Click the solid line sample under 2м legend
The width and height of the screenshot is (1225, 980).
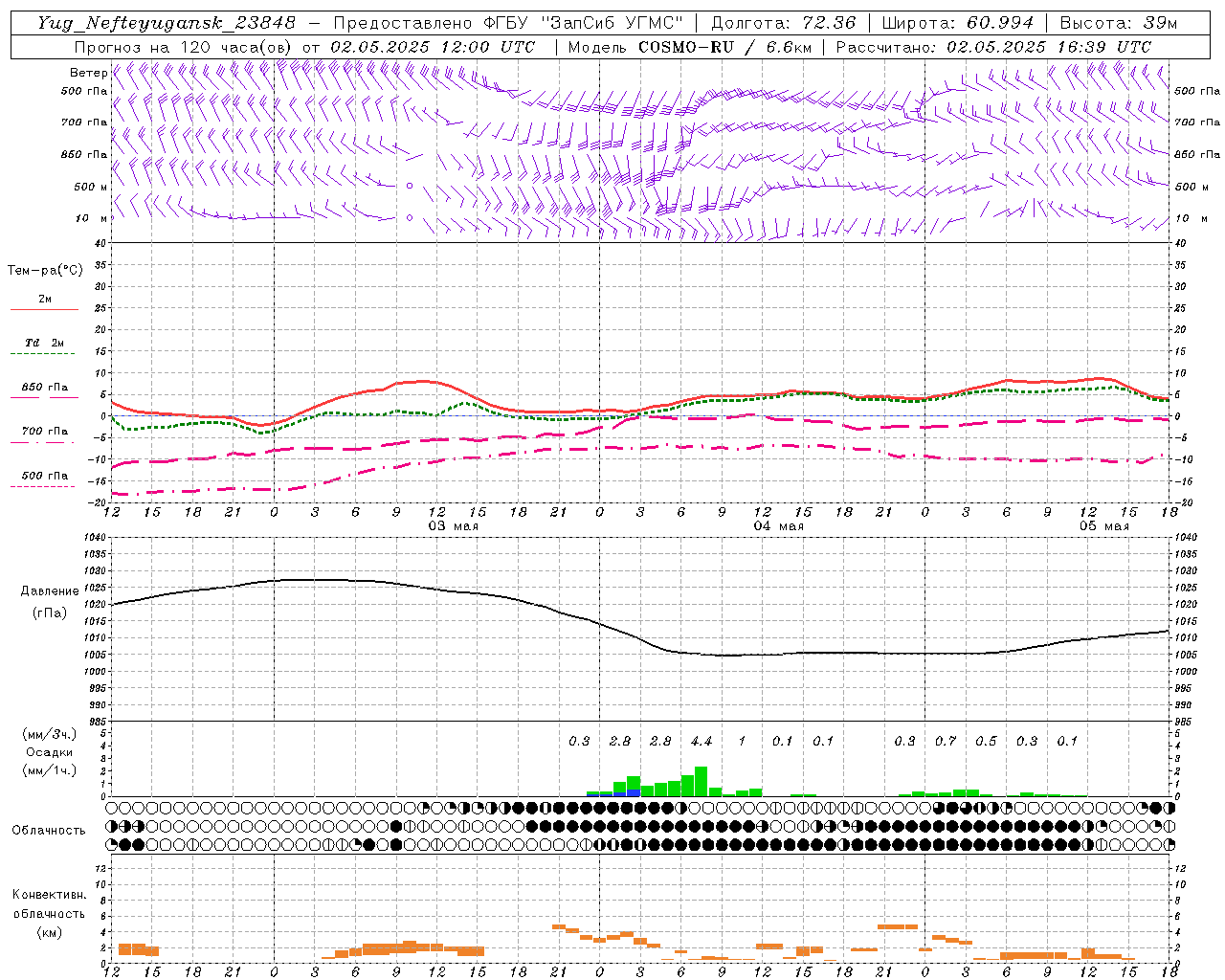point(44,310)
